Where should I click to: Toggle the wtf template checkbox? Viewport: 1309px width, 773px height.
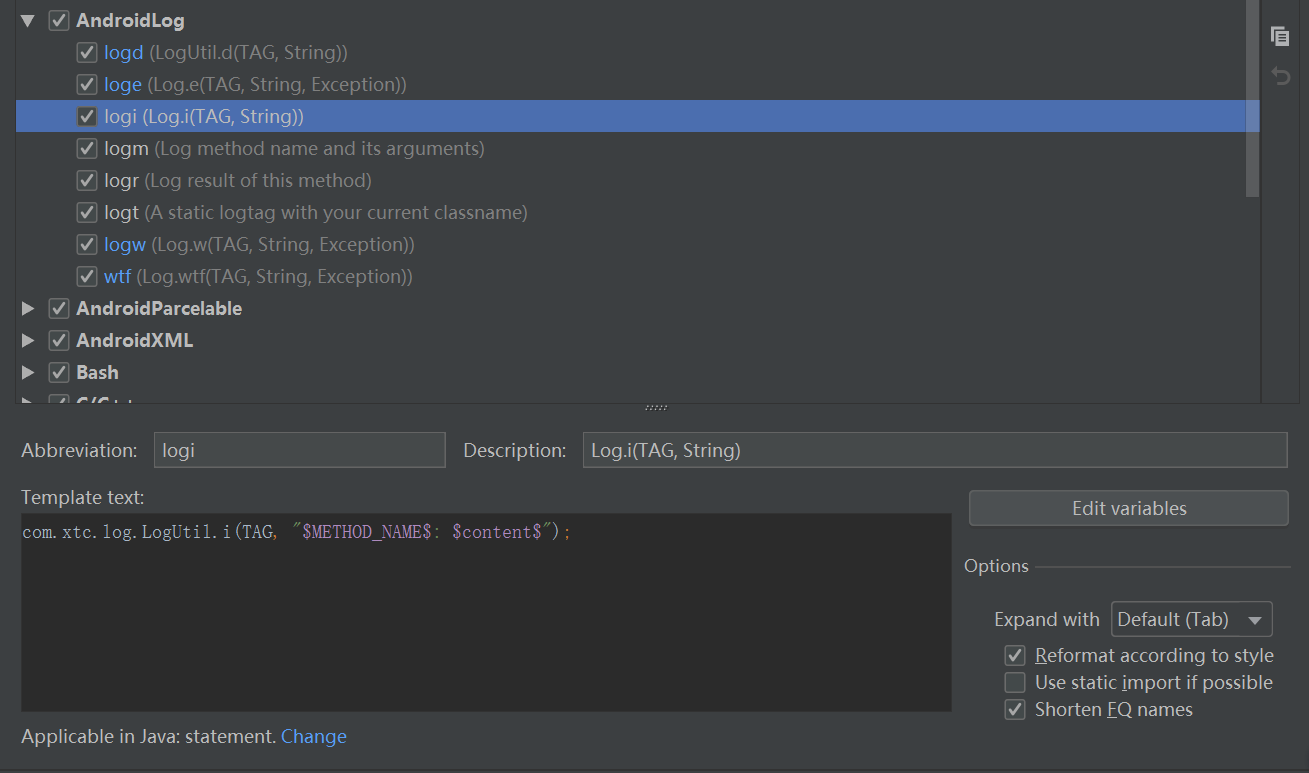tap(87, 276)
